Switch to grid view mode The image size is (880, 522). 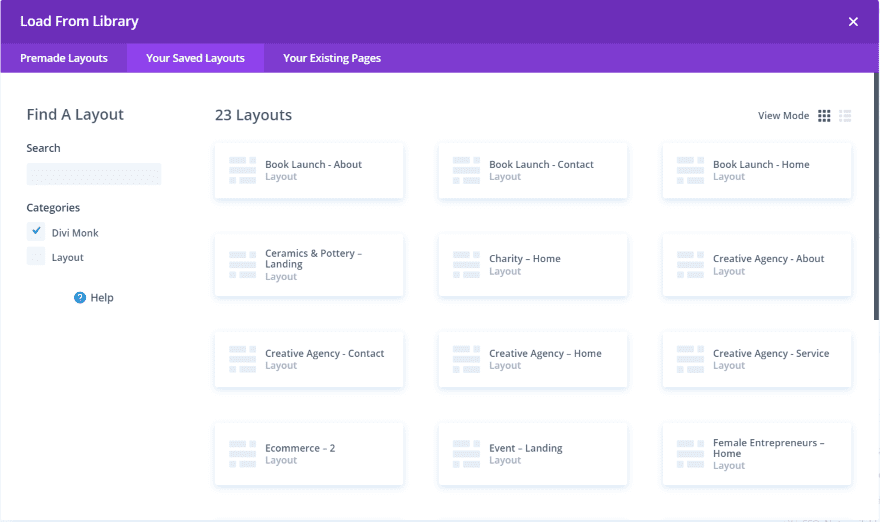[x=824, y=116]
